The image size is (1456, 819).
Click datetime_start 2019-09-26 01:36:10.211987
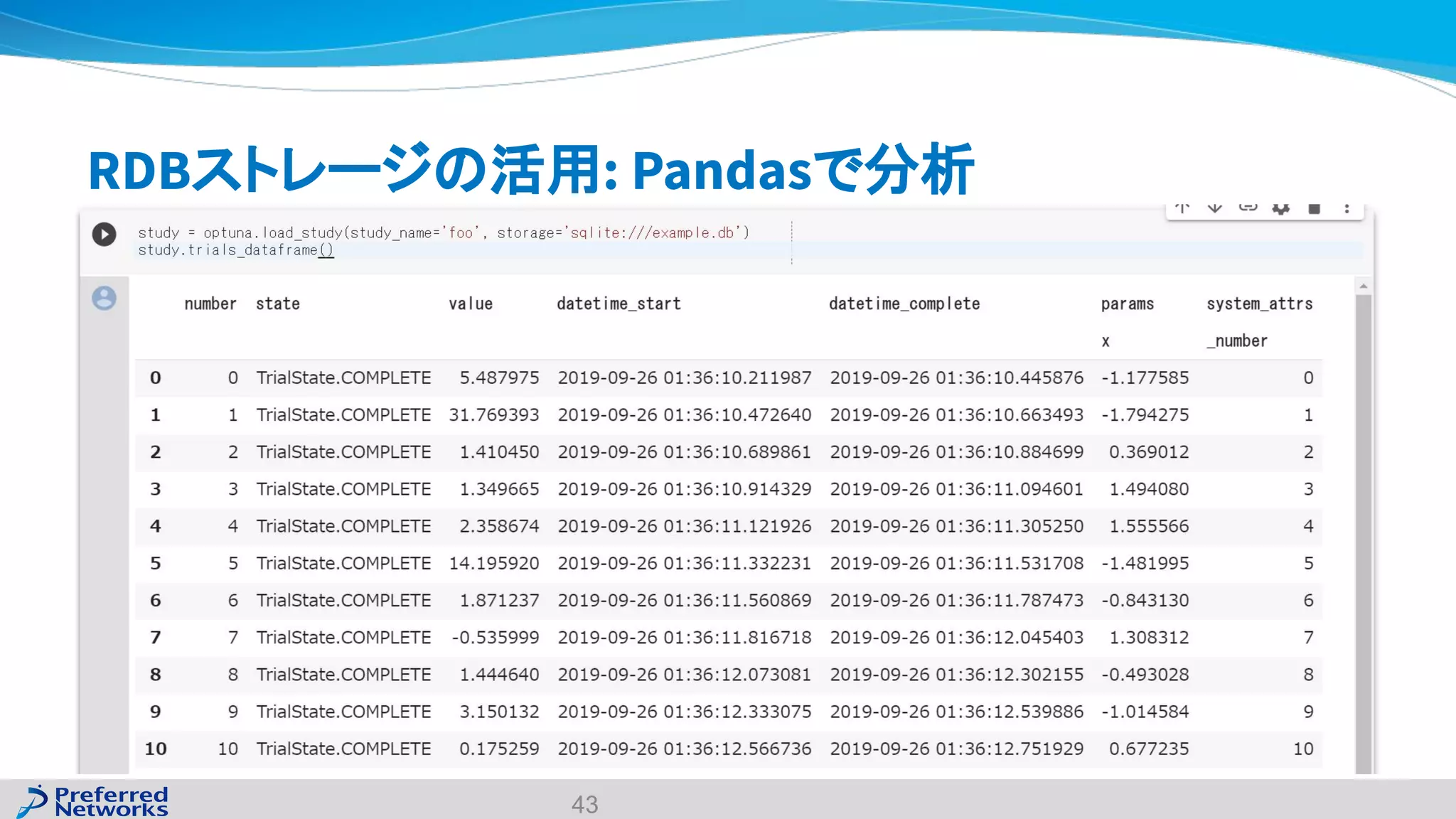pyautogui.click(x=685, y=378)
